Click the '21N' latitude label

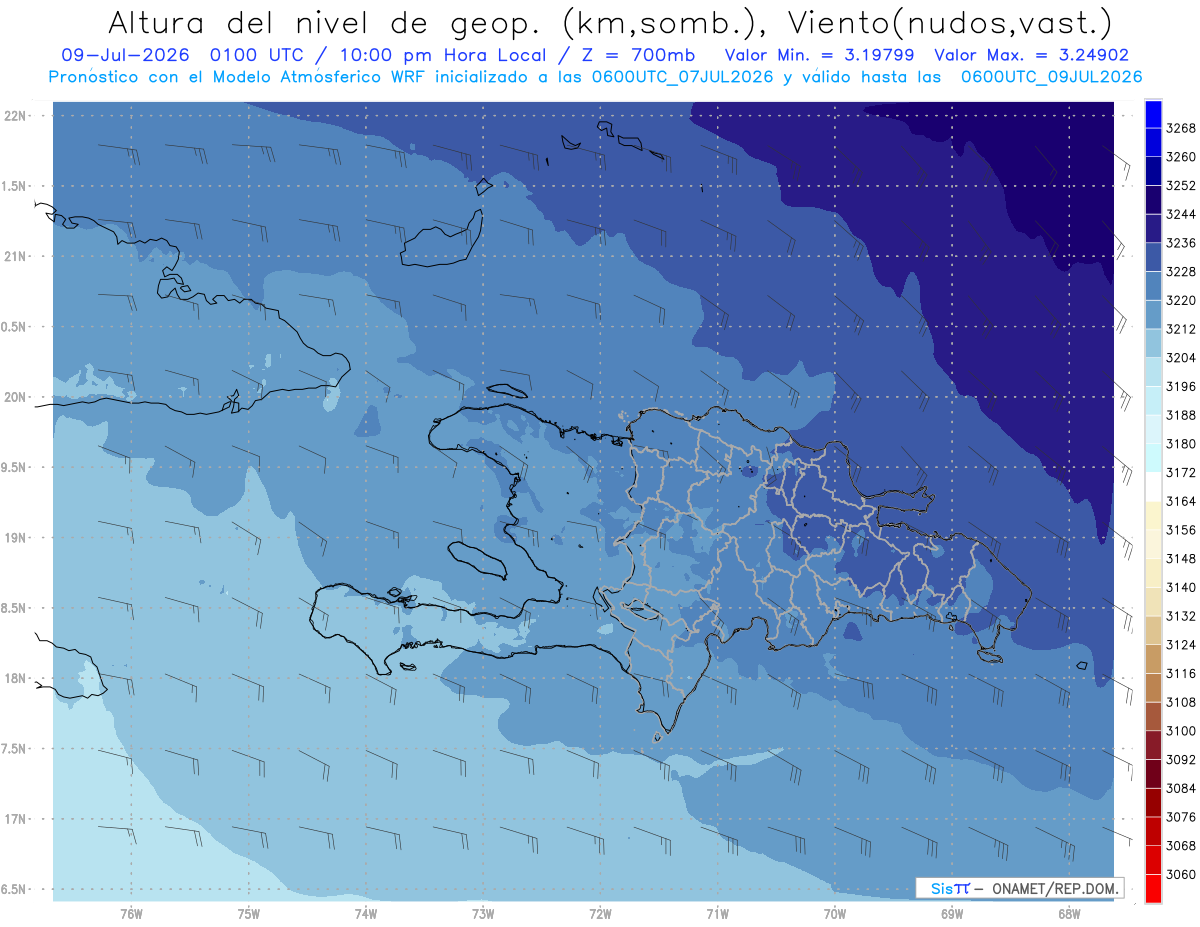click(17, 256)
